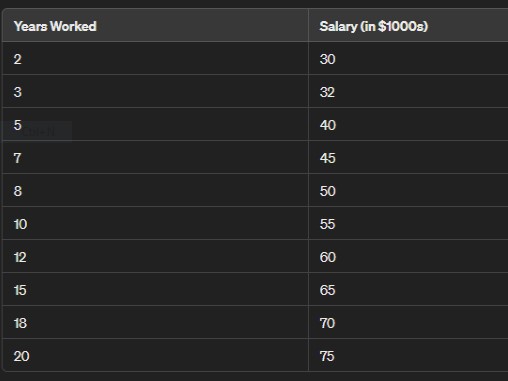This screenshot has width=508, height=381.
Task: Select the cell with 2 years worked
Action: coord(155,58)
